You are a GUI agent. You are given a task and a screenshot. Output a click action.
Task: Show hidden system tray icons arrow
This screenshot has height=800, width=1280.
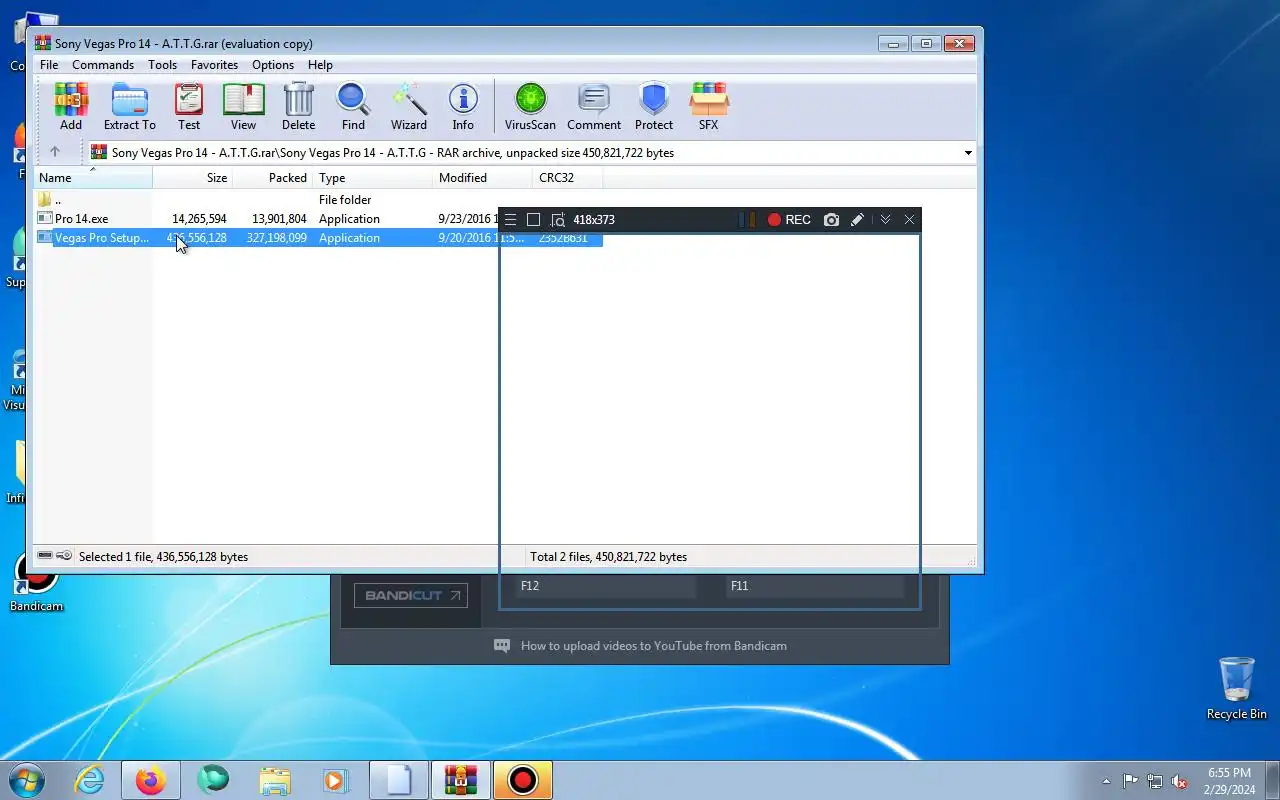coord(1106,781)
